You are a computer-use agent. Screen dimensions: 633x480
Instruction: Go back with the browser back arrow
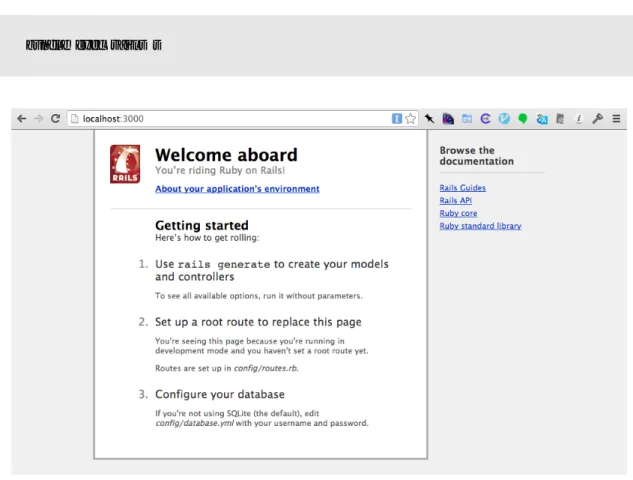tap(22, 119)
